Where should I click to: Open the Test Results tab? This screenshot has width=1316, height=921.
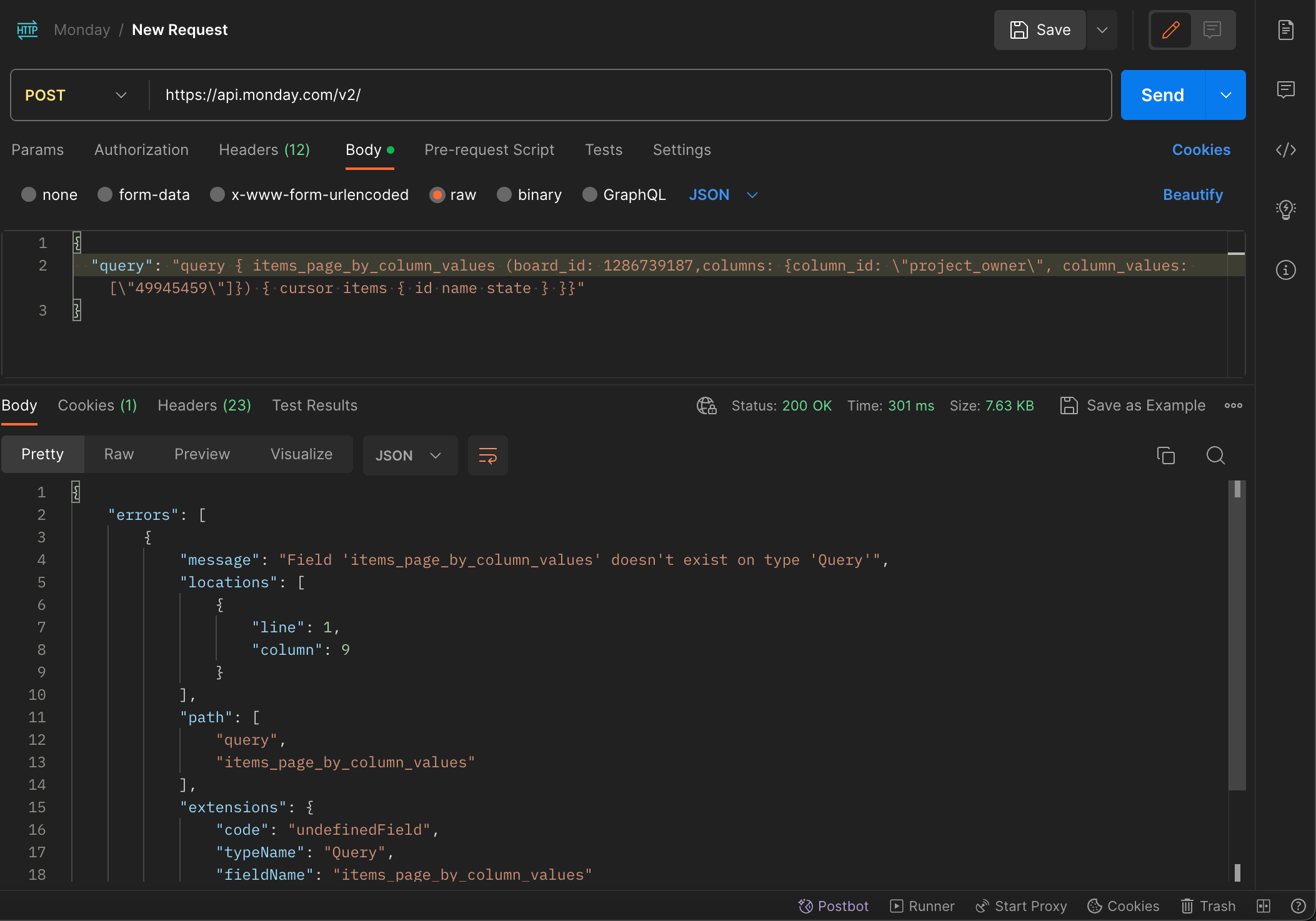point(315,406)
